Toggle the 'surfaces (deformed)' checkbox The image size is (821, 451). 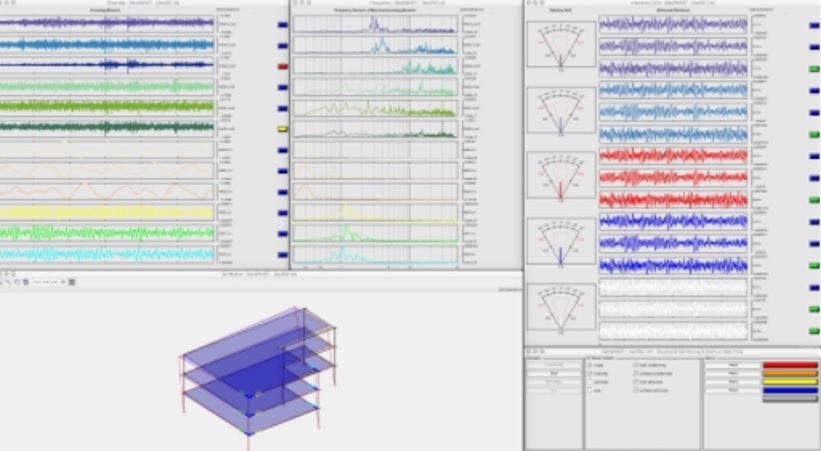click(x=634, y=391)
